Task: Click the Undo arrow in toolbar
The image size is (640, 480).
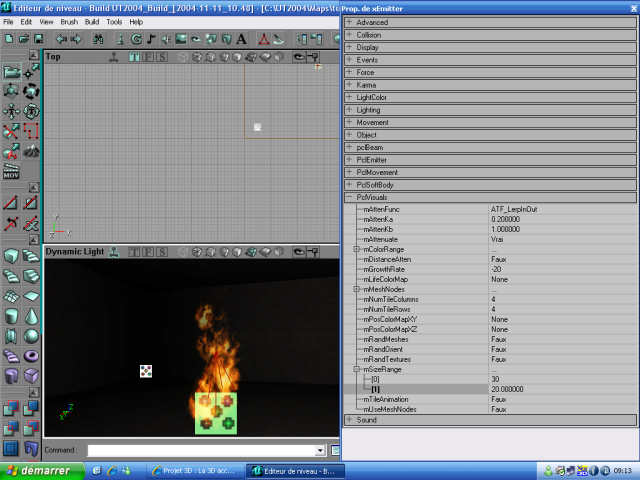Action: (60, 39)
